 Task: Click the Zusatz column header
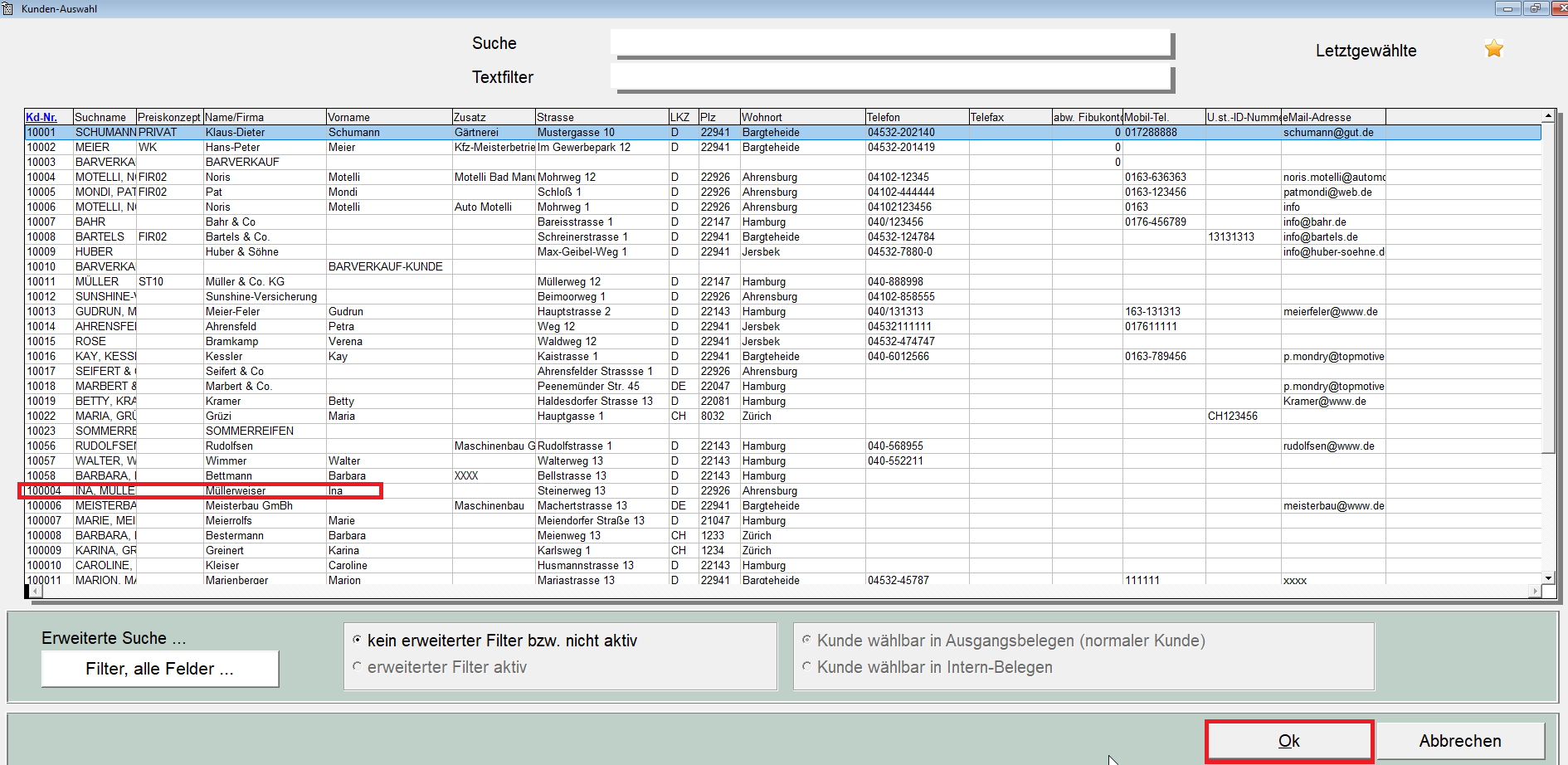(494, 117)
